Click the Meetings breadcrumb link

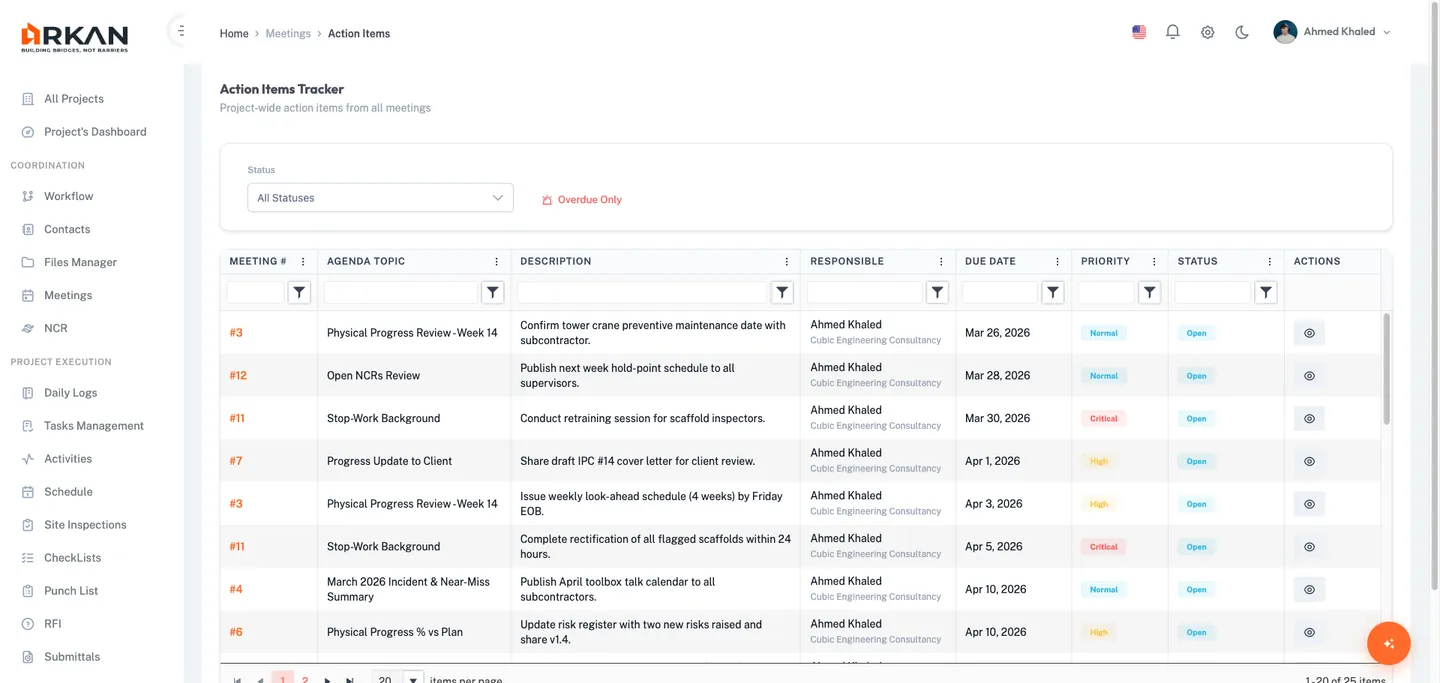[x=288, y=33]
